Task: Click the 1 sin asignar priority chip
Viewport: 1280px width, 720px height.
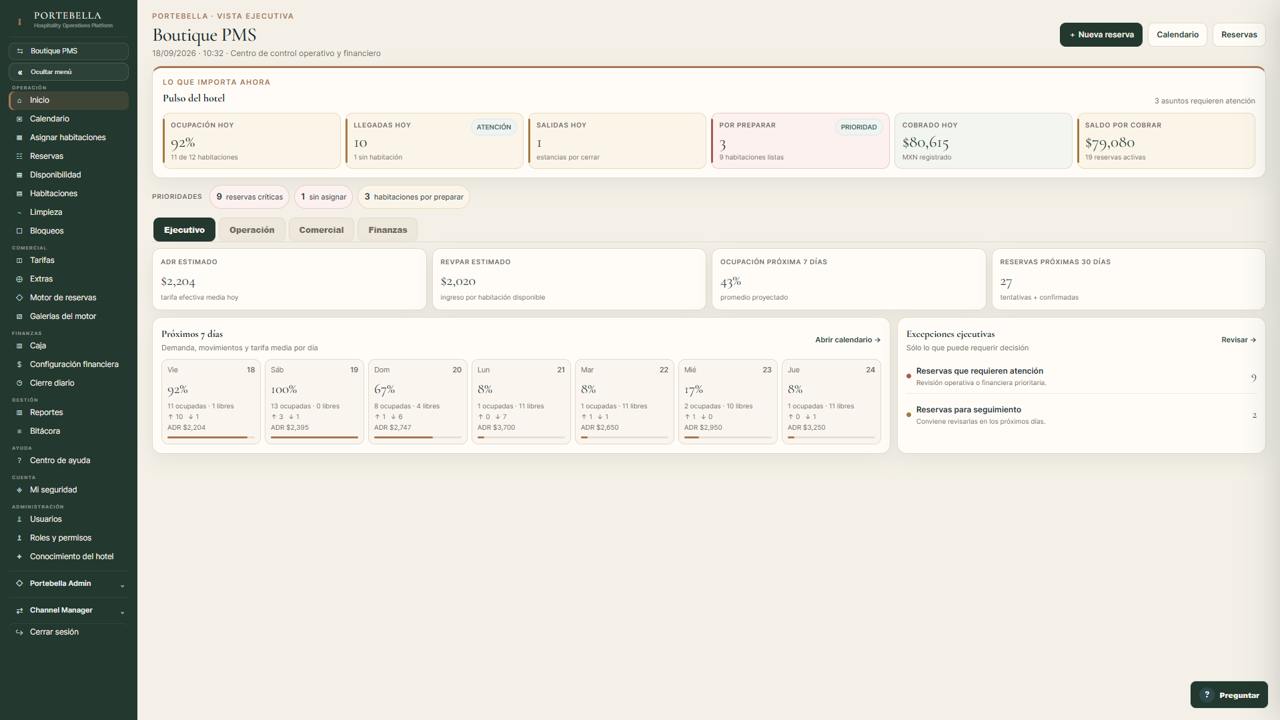Action: 323,197
